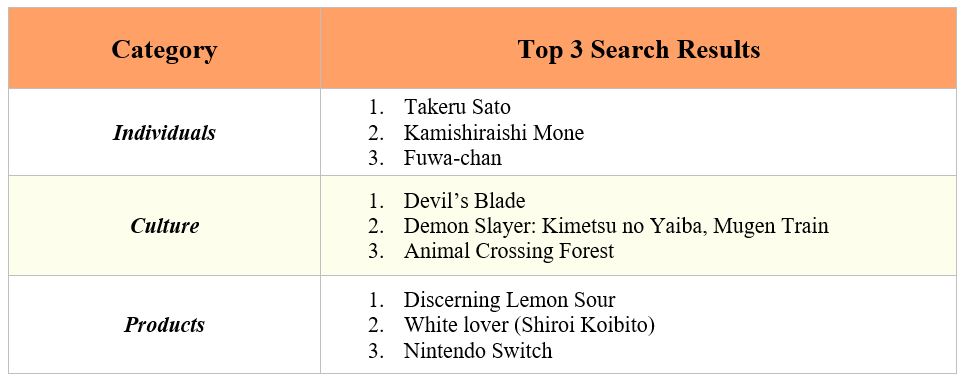Click number 3 beside Animal Crossing Forest
The image size is (964, 381).
pyautogui.click(x=375, y=251)
